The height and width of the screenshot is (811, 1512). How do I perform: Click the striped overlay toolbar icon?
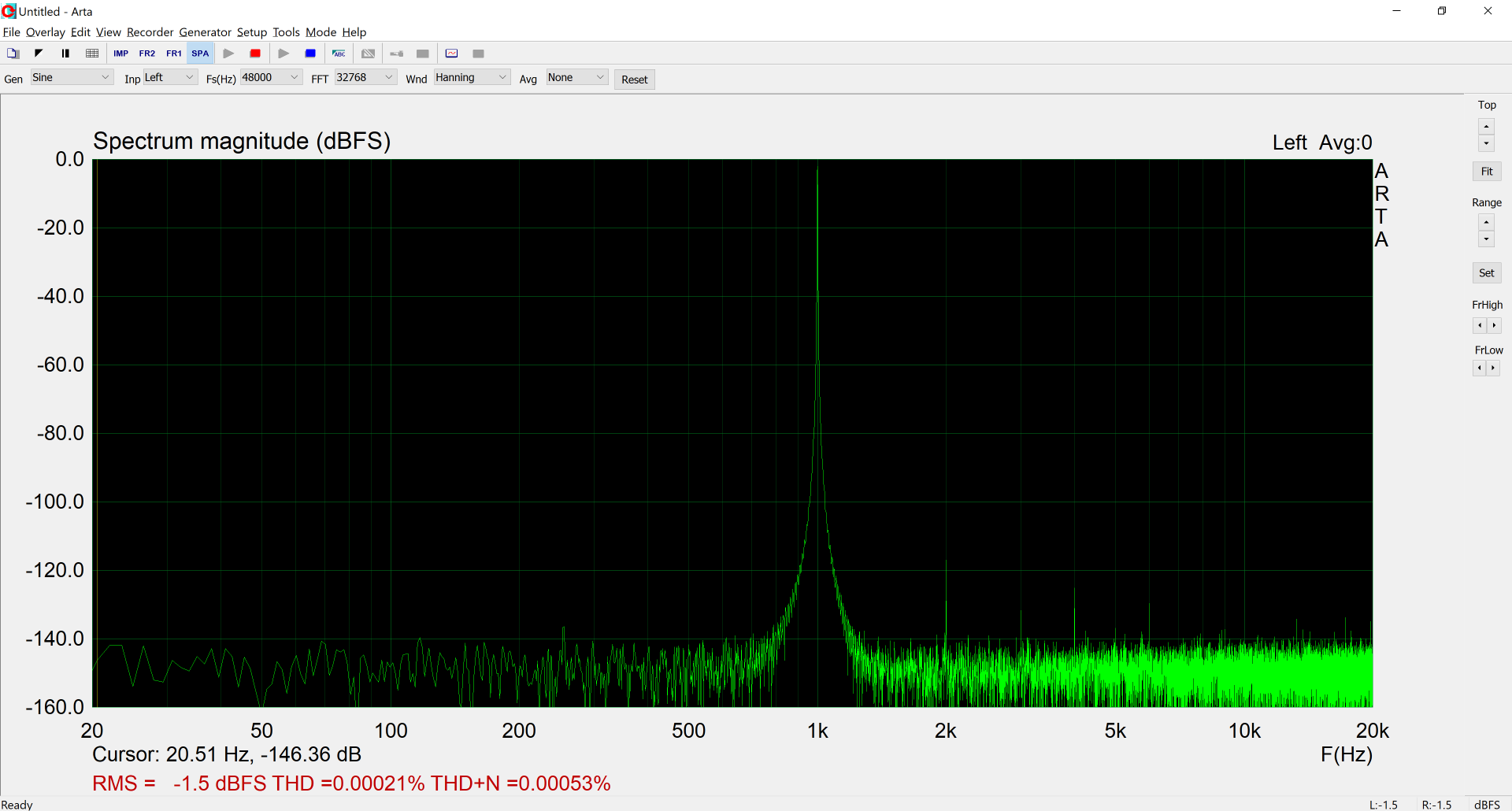368,54
